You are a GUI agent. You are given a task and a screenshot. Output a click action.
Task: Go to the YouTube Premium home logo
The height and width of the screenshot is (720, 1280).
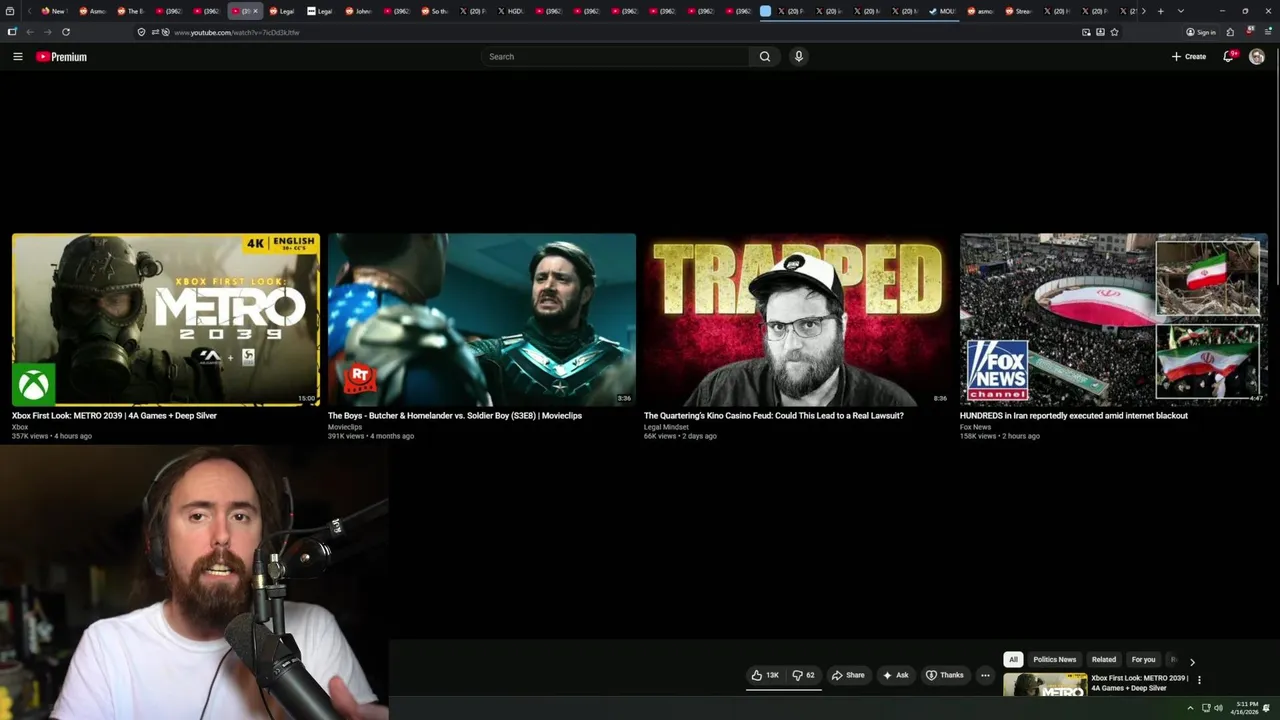coord(62,57)
